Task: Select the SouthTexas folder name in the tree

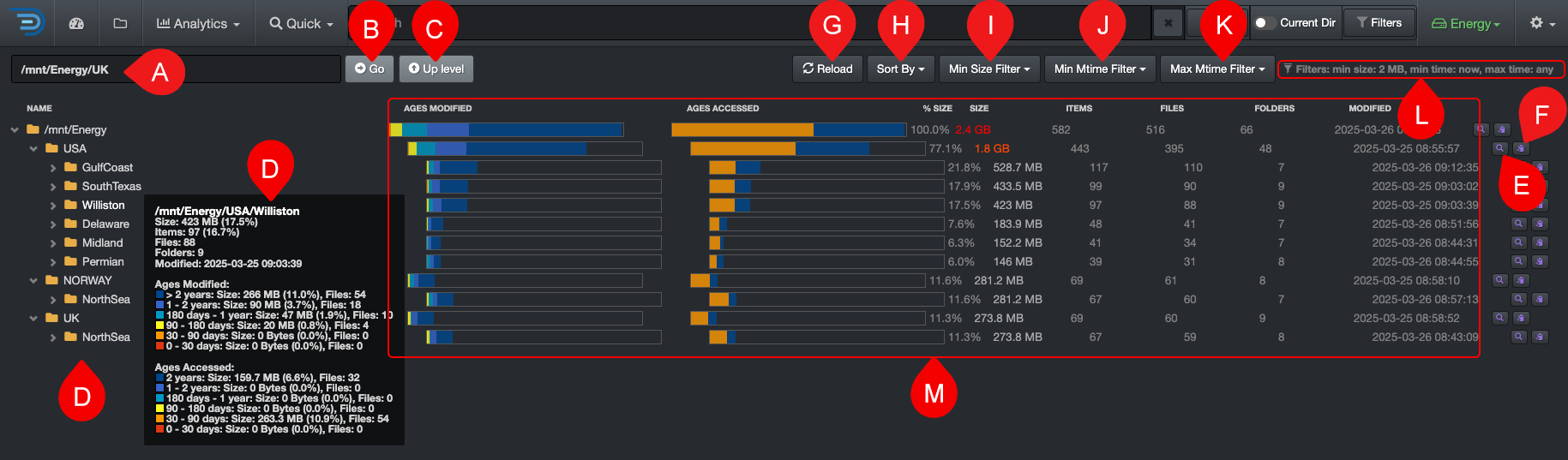Action: pos(111,186)
